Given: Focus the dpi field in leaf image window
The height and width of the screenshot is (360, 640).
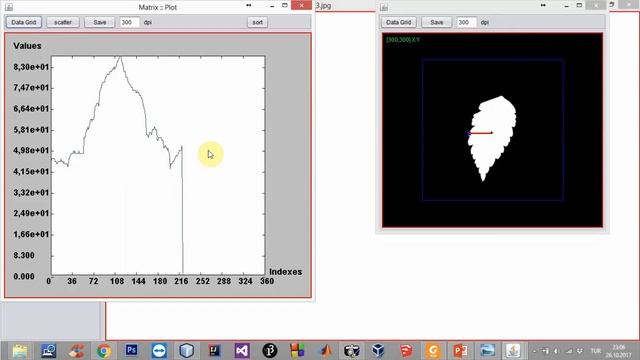Looking at the screenshot, I should click(x=466, y=22).
